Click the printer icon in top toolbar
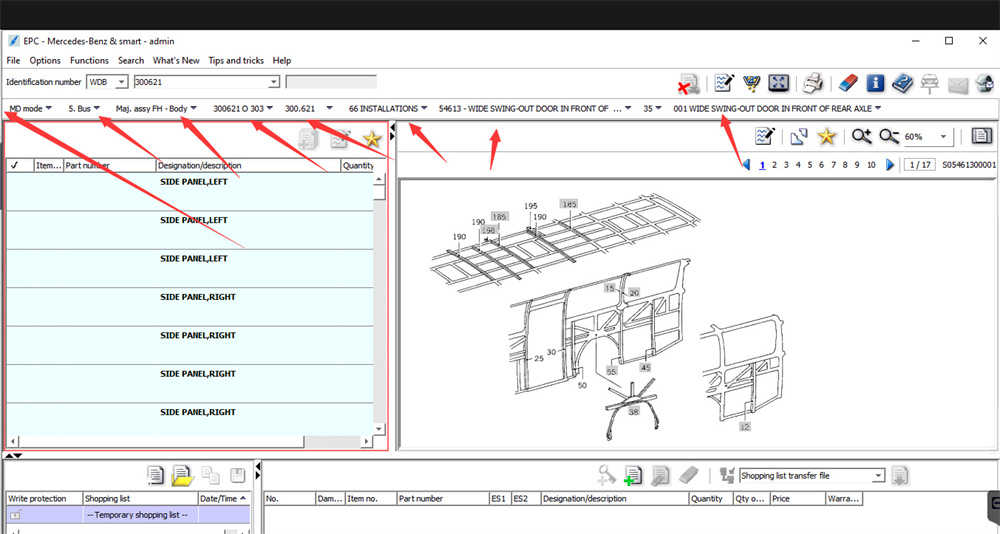The image size is (1000, 534). tap(814, 84)
